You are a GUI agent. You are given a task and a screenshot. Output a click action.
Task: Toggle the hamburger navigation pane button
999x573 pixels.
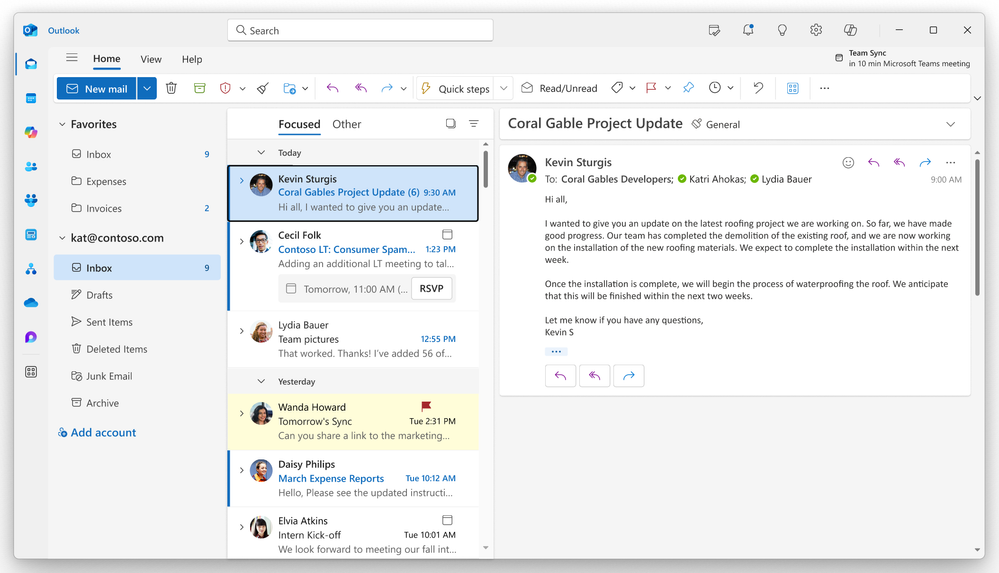pos(72,58)
